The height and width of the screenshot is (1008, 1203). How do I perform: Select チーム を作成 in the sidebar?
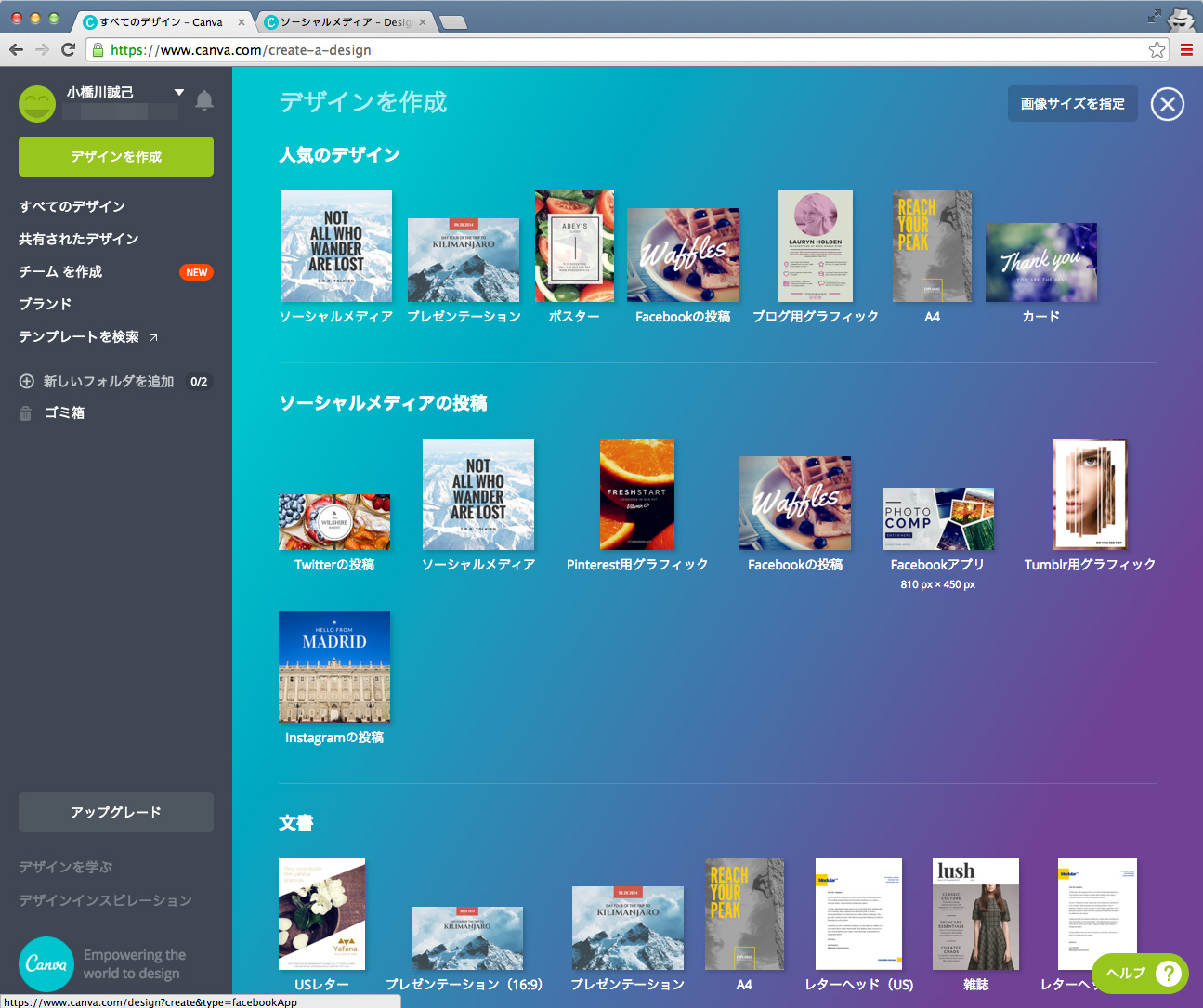[x=60, y=271]
